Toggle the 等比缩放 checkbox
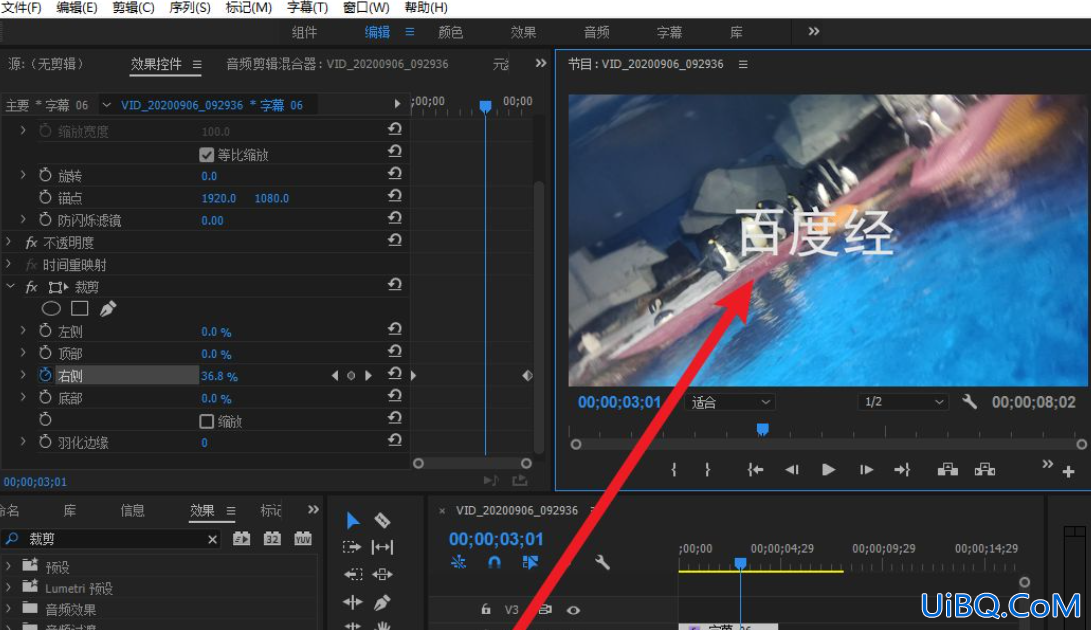This screenshot has height=630, width=1091. (207, 155)
